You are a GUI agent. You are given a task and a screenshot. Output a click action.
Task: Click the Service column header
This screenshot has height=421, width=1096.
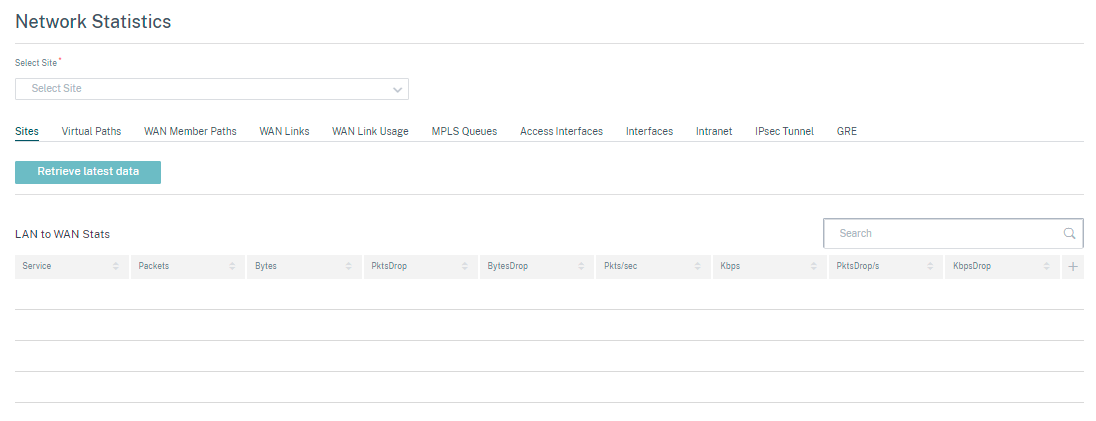[72, 266]
